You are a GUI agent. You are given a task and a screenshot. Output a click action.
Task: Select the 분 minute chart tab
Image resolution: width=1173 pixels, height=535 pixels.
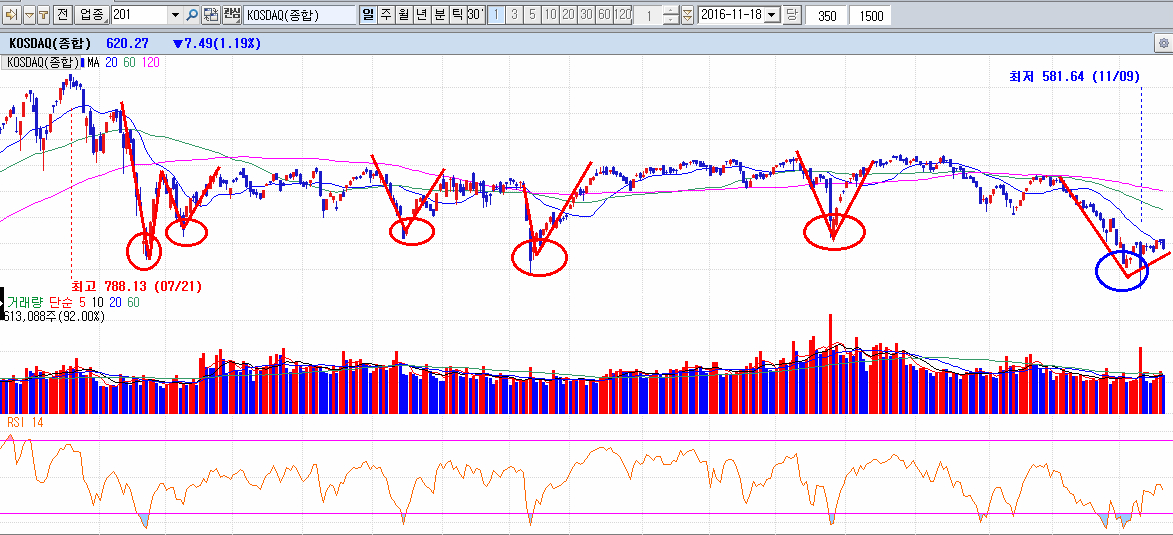(x=439, y=15)
